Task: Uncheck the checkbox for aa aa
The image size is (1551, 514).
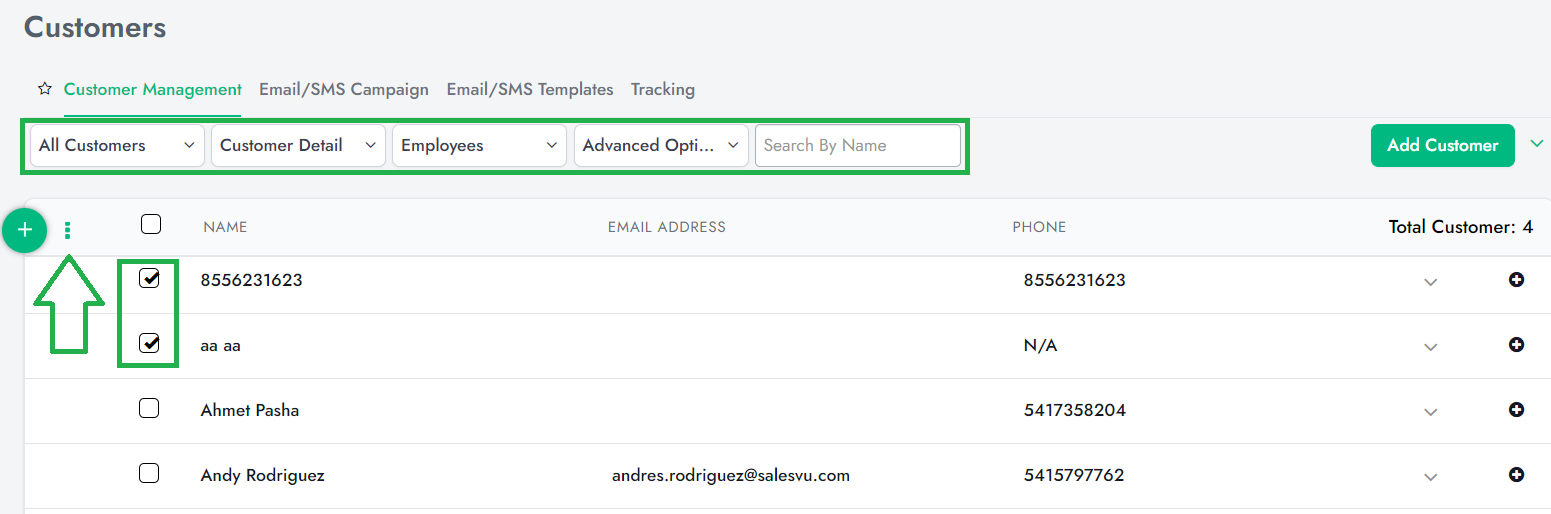Action: click(x=149, y=344)
